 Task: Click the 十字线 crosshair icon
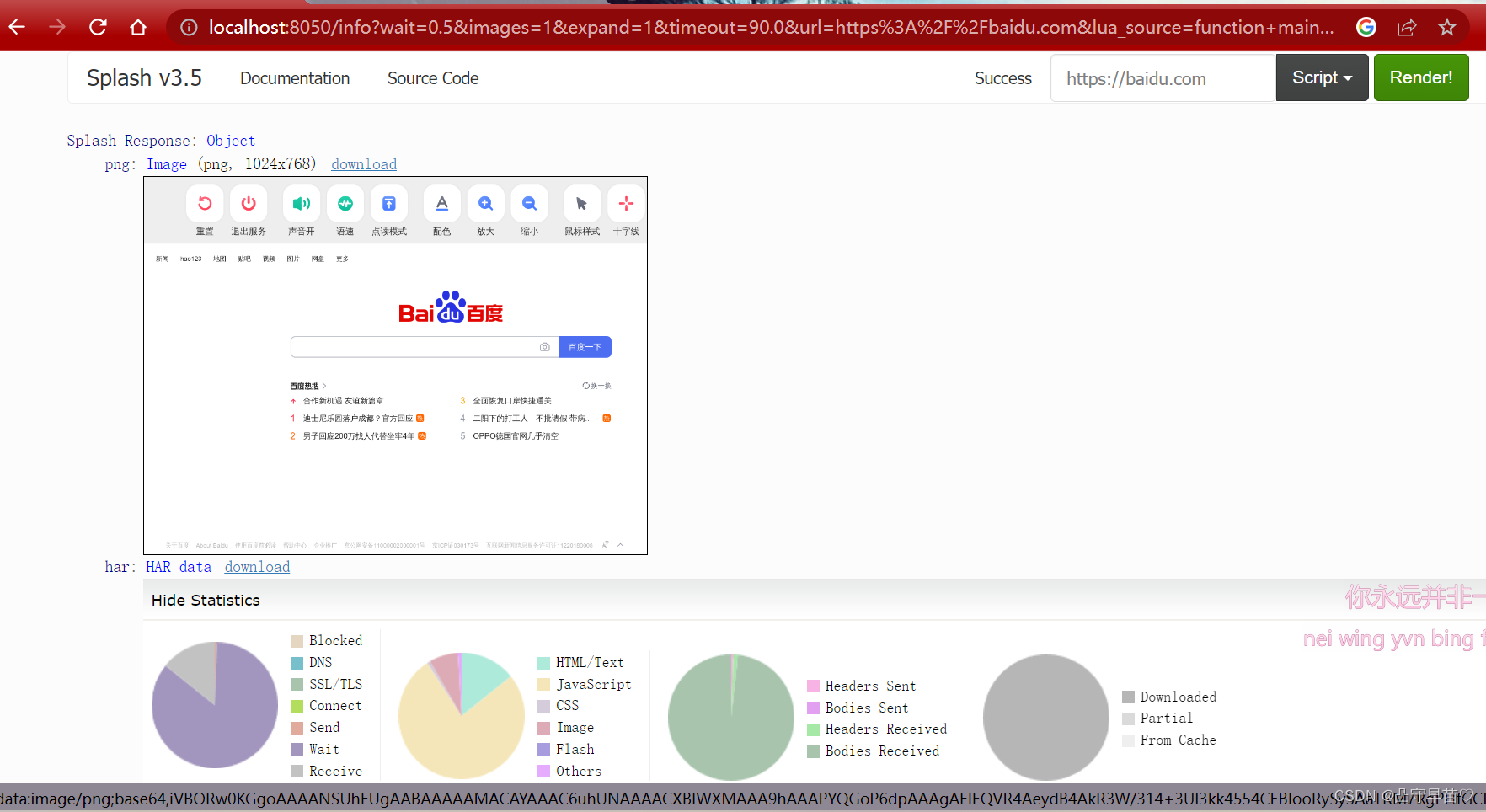(x=626, y=204)
